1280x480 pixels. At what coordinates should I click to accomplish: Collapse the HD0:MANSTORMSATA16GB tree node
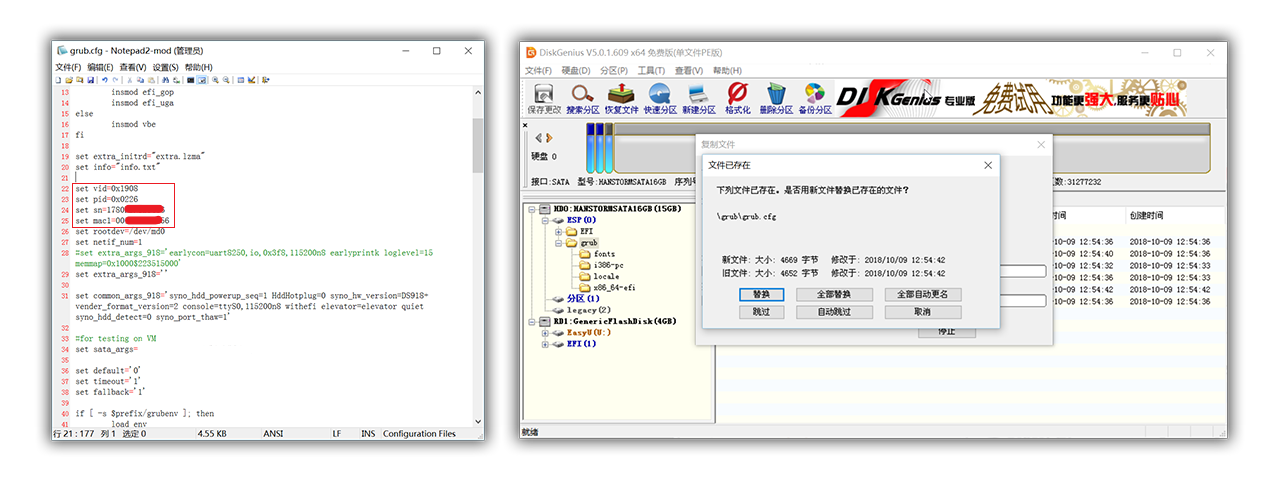pos(530,209)
